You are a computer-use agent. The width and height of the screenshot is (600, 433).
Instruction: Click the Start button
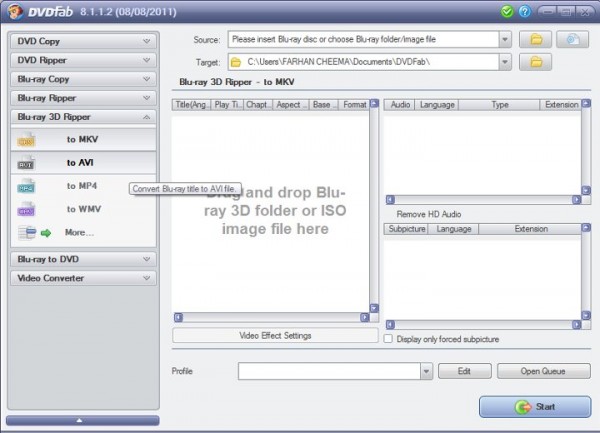535,407
